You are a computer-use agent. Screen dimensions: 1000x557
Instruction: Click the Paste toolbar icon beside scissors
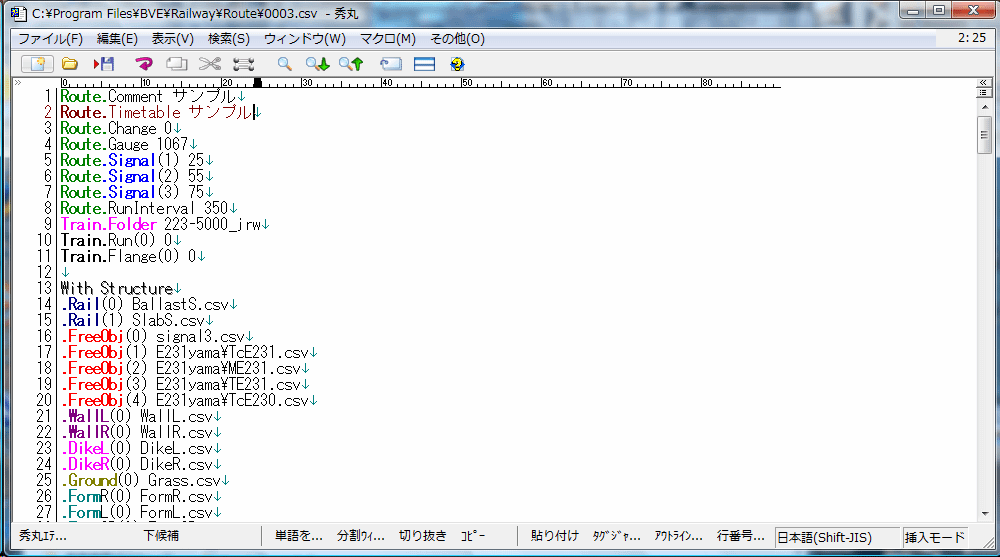(243, 64)
